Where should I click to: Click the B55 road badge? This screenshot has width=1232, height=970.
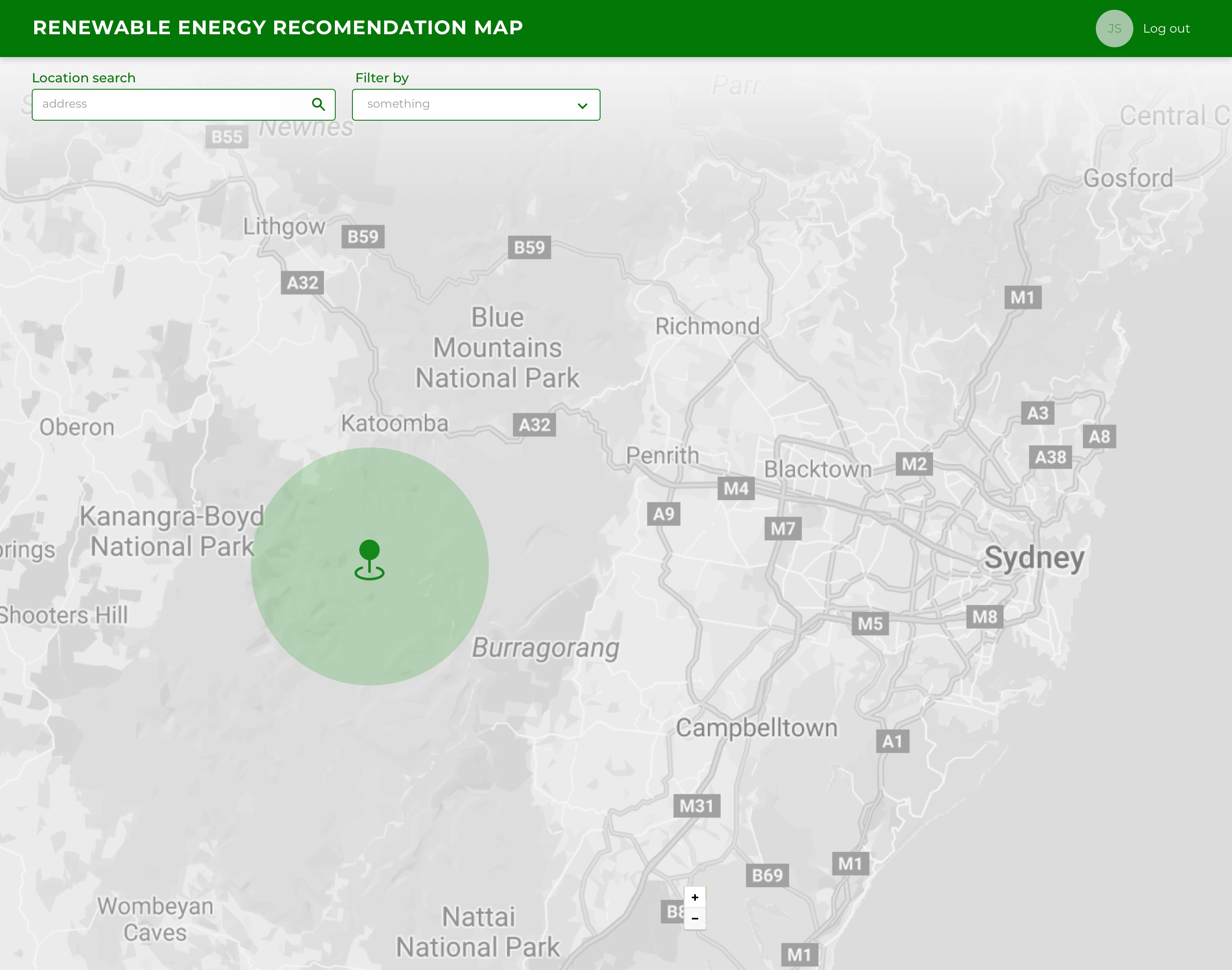pyautogui.click(x=227, y=137)
